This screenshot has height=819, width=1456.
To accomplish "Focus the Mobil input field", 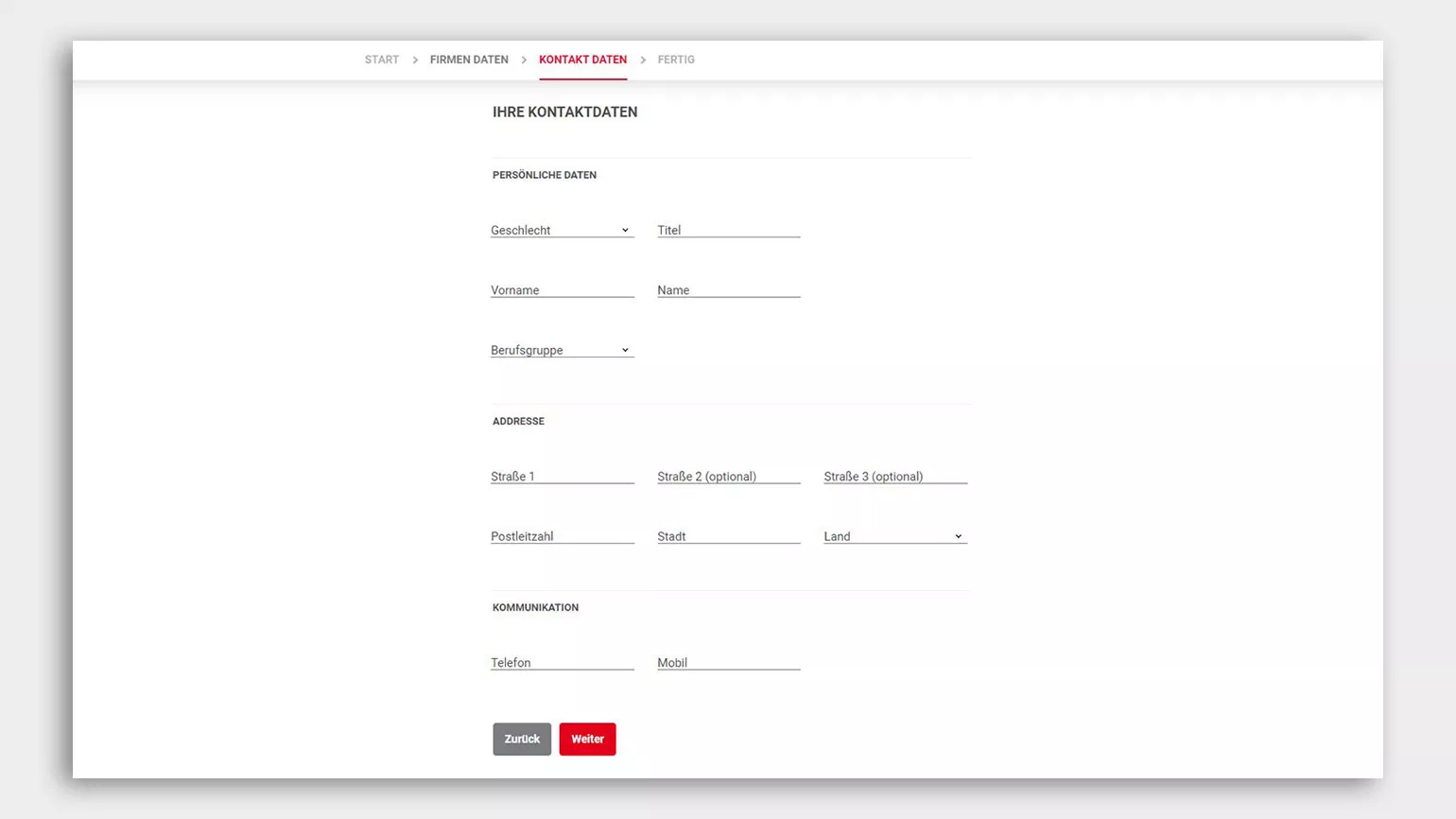I will tap(729, 663).
